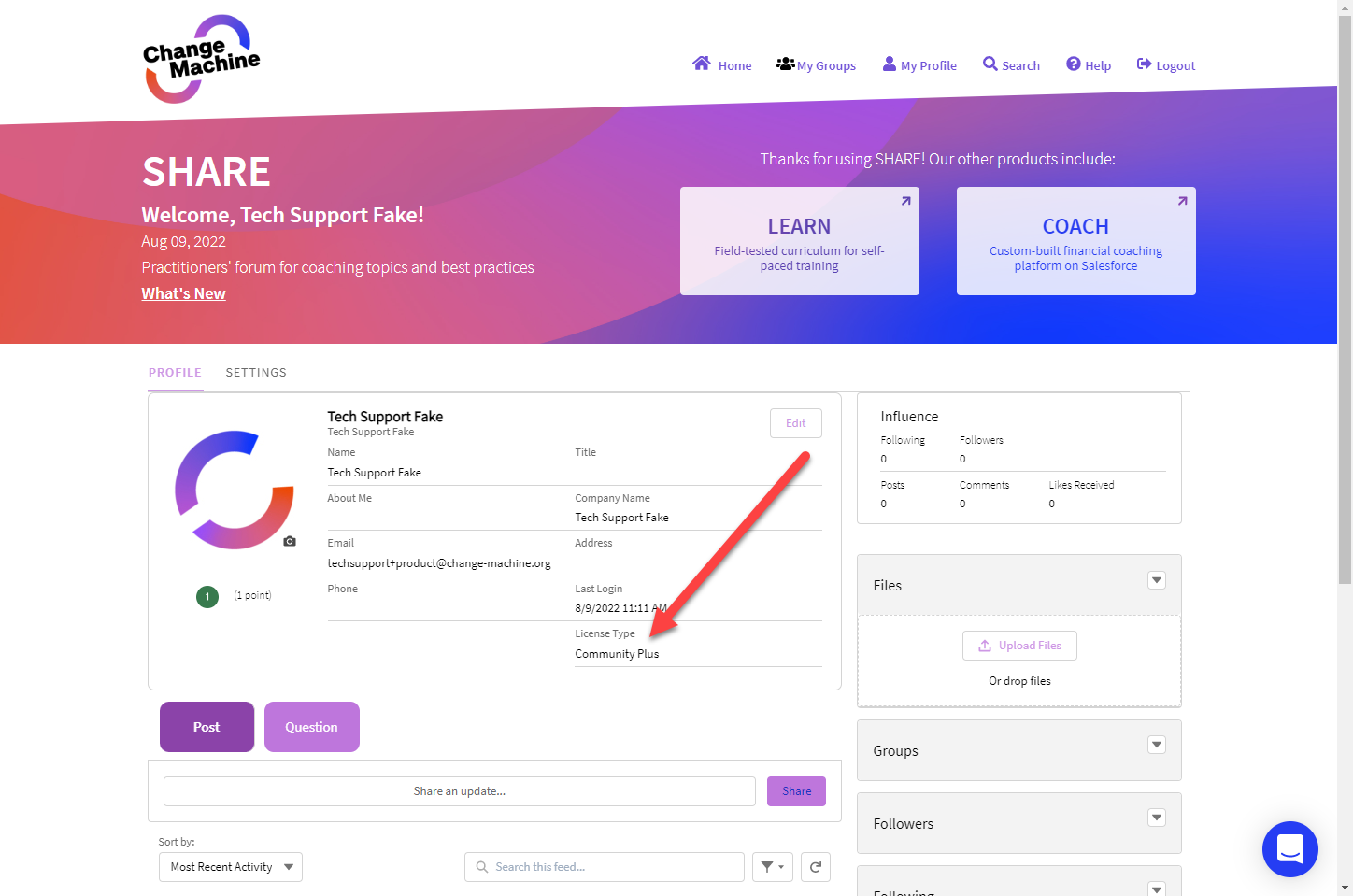
Task: Click the Search magnifier icon in navigation
Action: click(990, 64)
